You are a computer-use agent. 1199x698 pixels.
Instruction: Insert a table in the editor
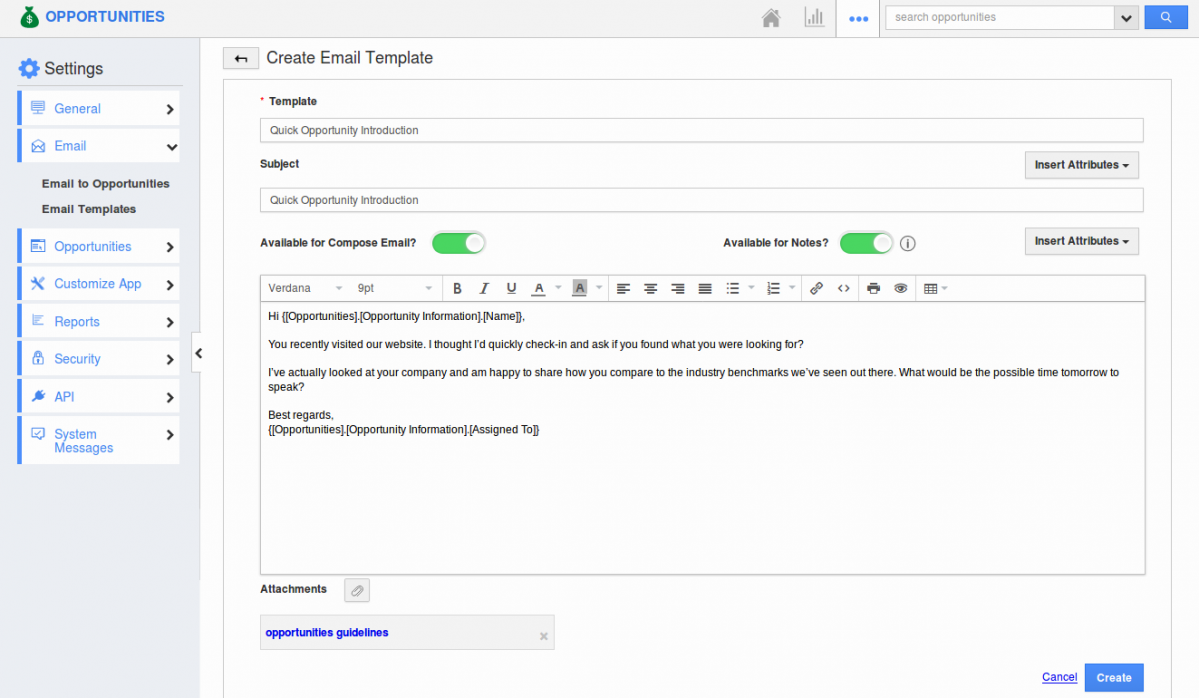[x=931, y=288]
